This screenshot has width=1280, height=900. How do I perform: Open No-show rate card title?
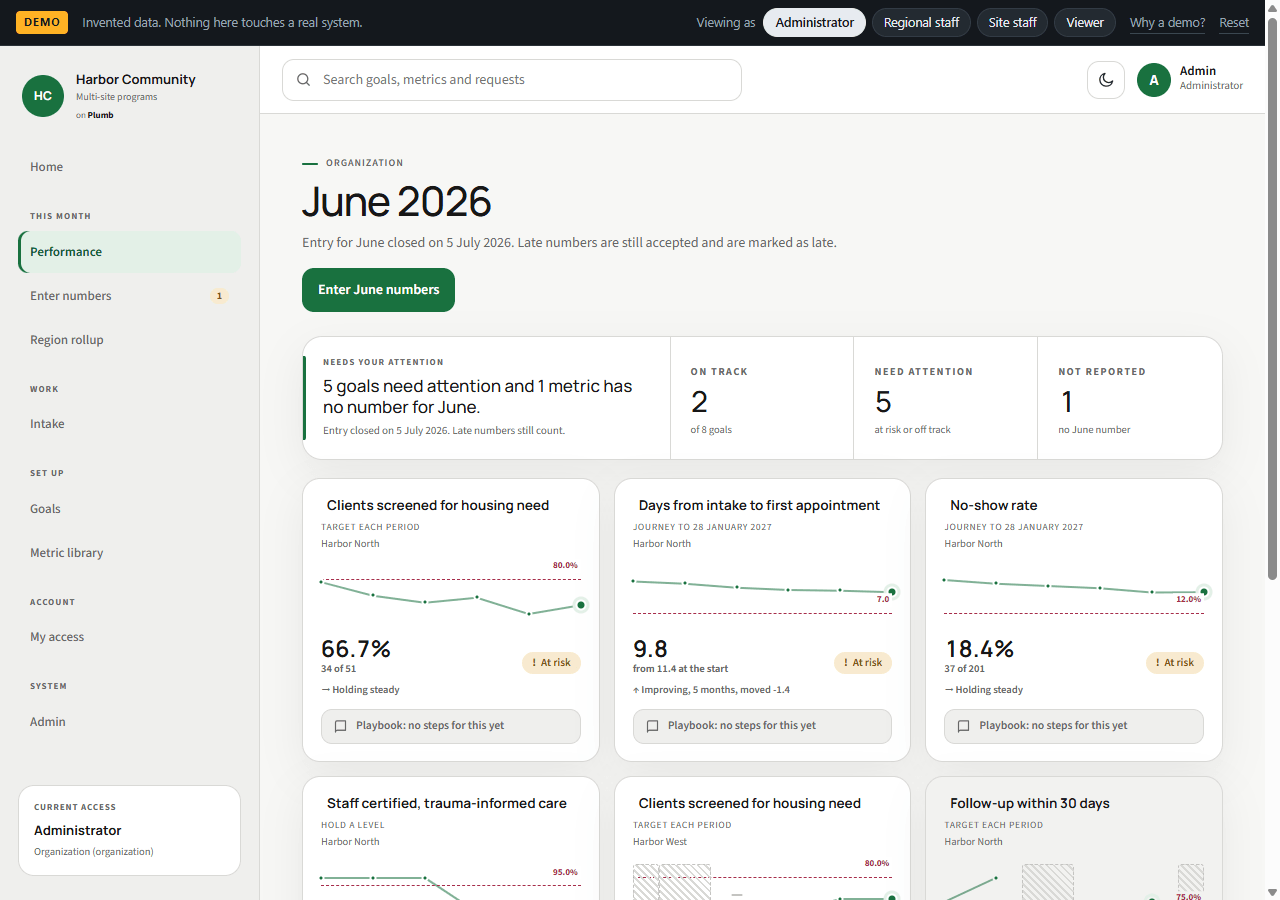click(x=994, y=506)
